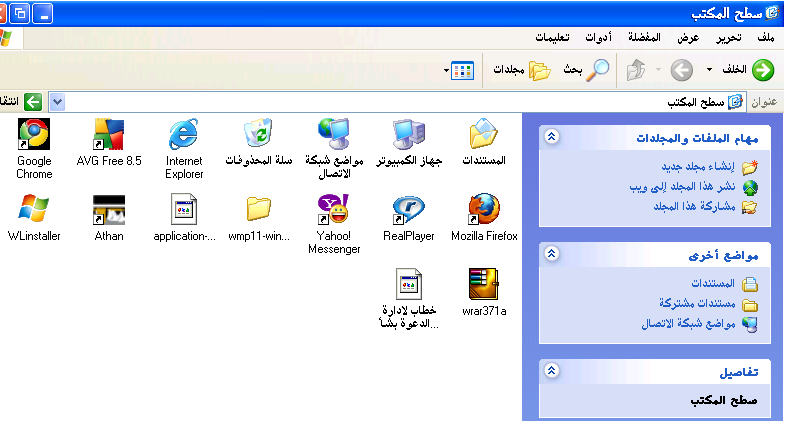Image resolution: width=788 pixels, height=421 pixels.
Task: Click the link إنشاء مجلد جديد
Action: point(698,167)
